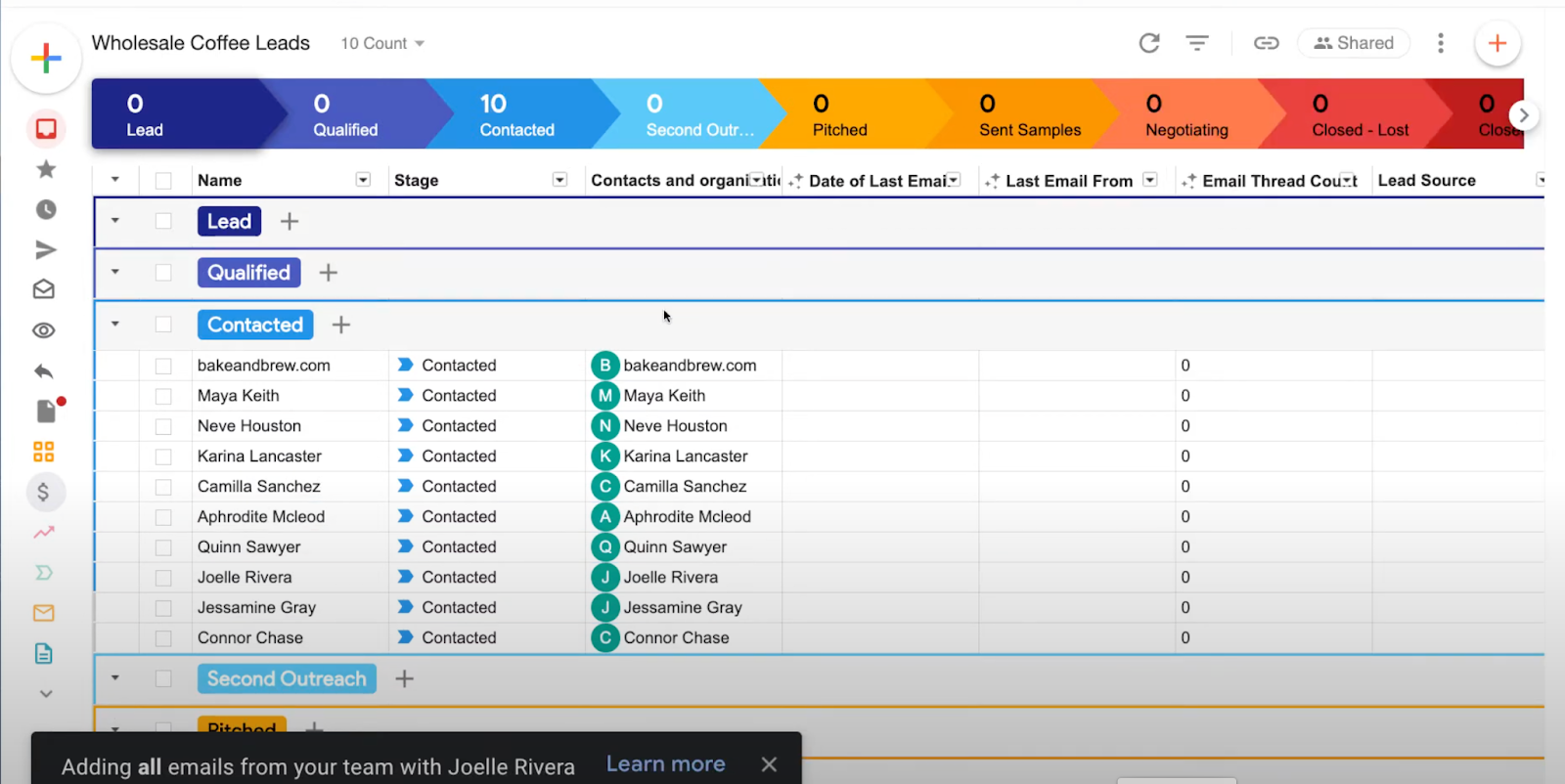Click the copy link icon
Image resolution: width=1565 pixels, height=784 pixels.
(1267, 43)
